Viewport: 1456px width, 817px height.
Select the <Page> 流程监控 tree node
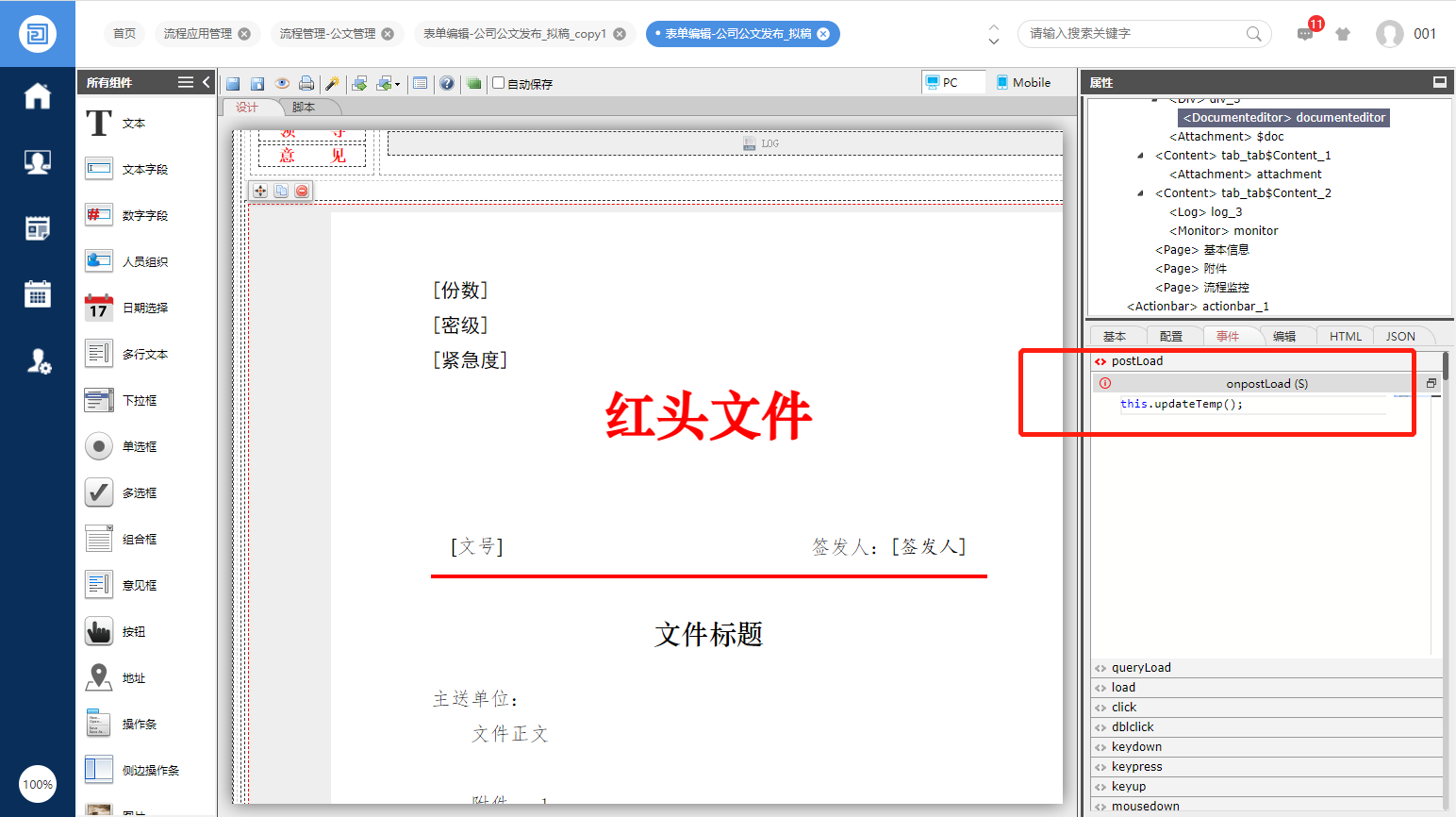click(1202, 288)
